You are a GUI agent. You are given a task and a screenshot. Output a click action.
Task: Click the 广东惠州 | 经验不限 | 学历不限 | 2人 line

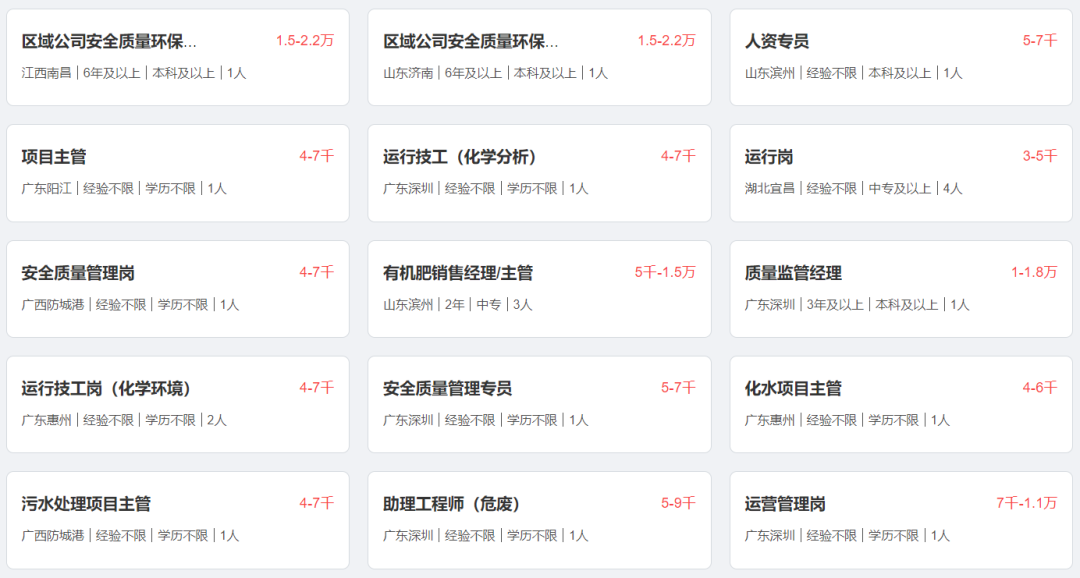(x=124, y=420)
